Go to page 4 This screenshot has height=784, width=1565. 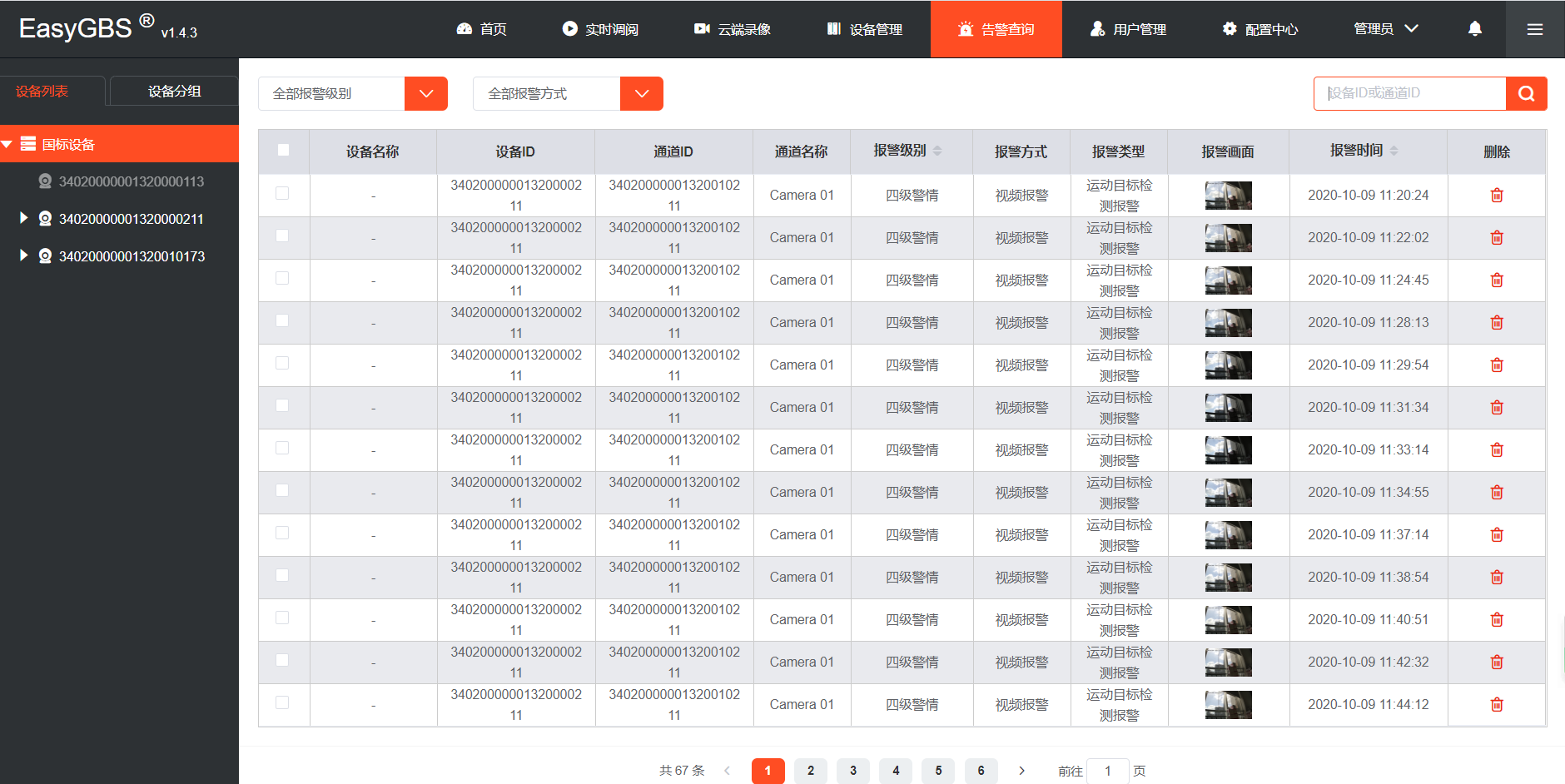click(x=896, y=771)
